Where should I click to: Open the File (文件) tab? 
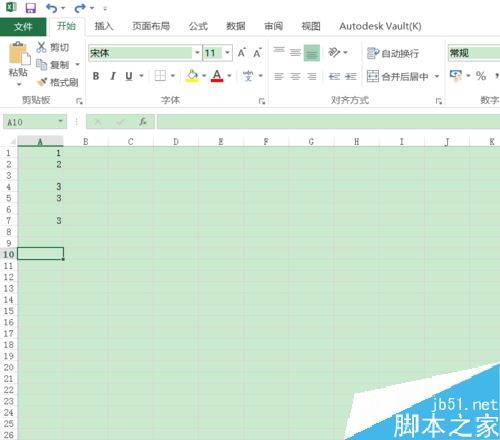(23, 26)
